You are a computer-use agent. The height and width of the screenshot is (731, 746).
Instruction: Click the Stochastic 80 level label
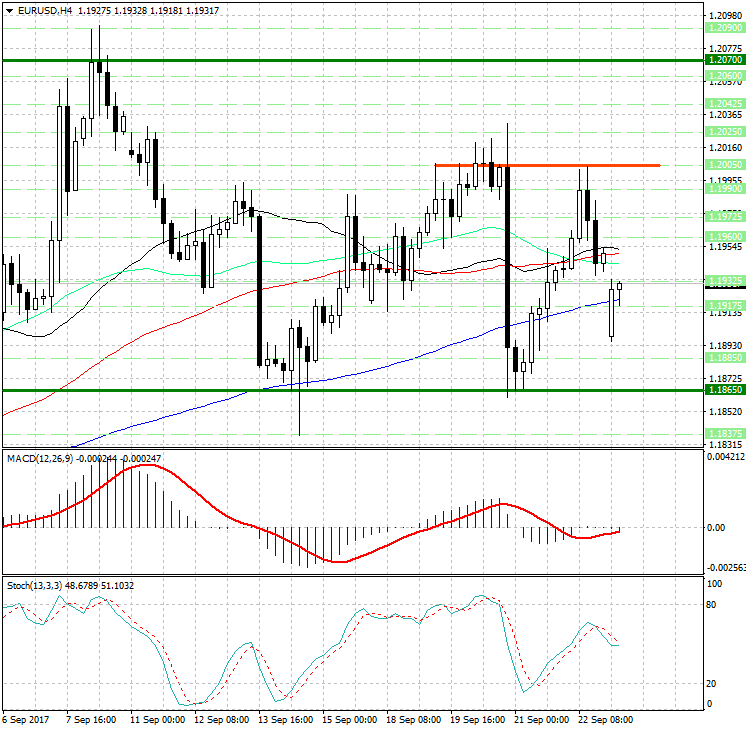click(x=711, y=605)
